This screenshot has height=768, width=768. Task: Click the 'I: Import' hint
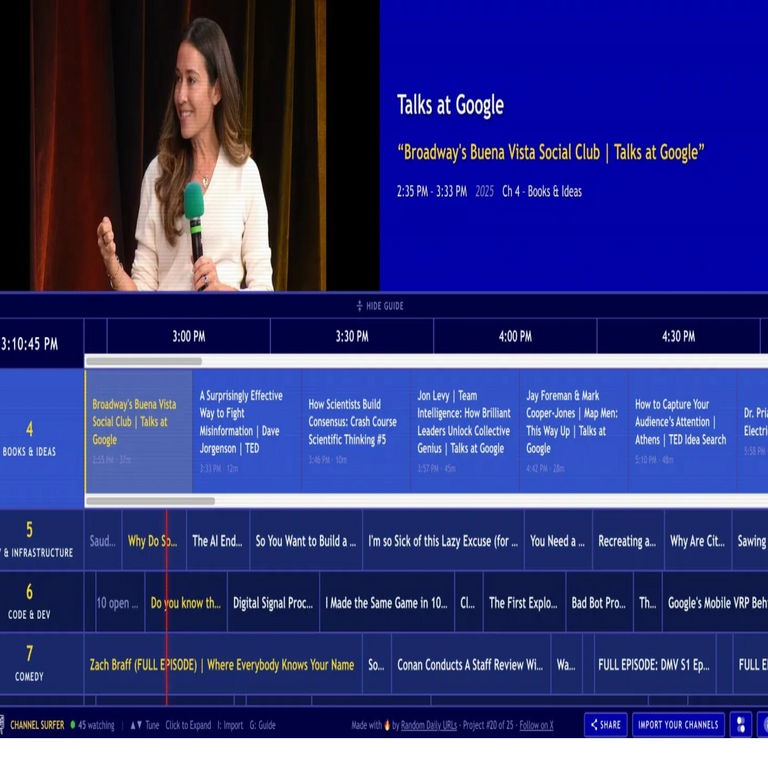(230, 725)
